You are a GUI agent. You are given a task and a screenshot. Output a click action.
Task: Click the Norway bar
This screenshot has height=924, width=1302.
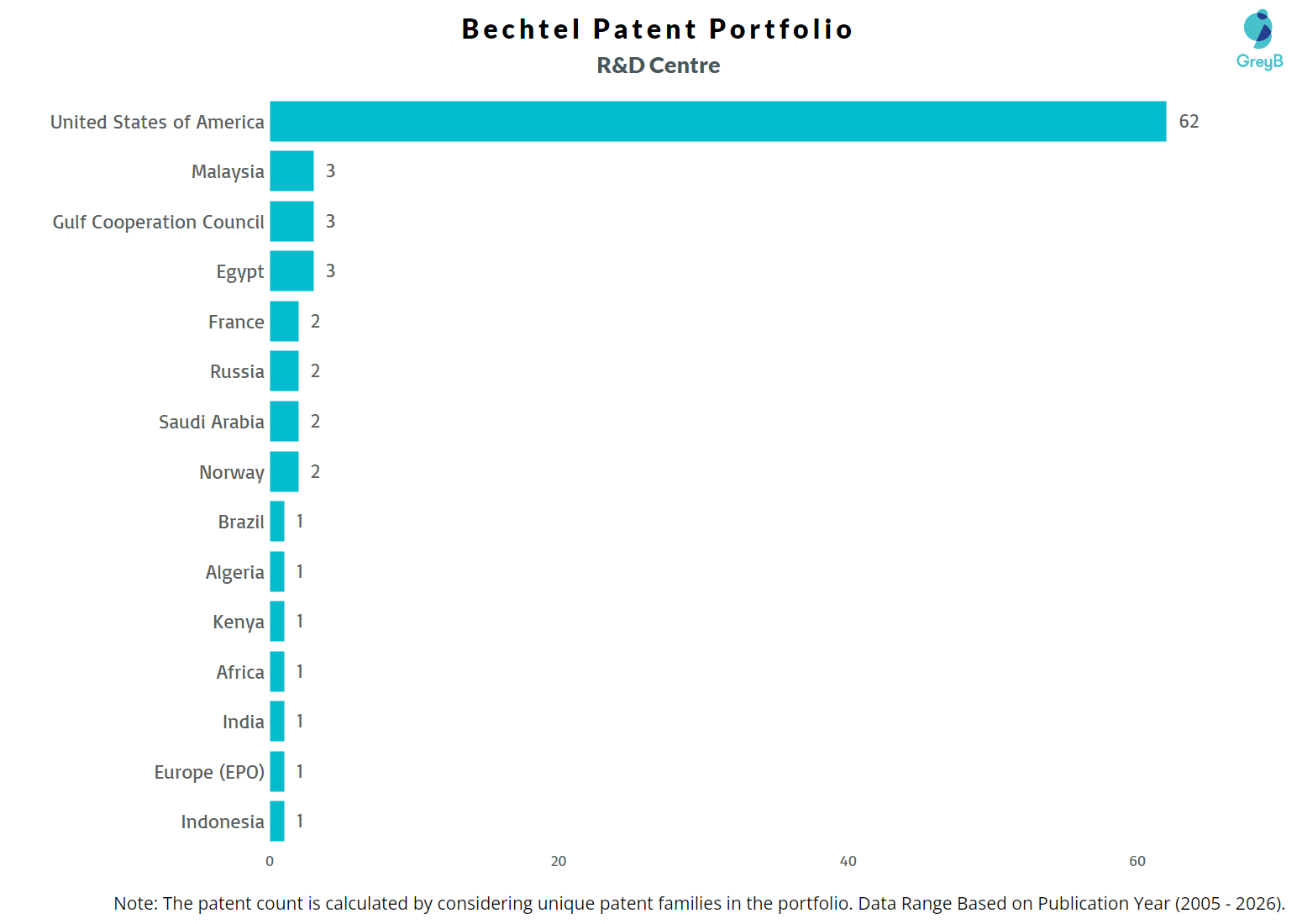[284, 472]
